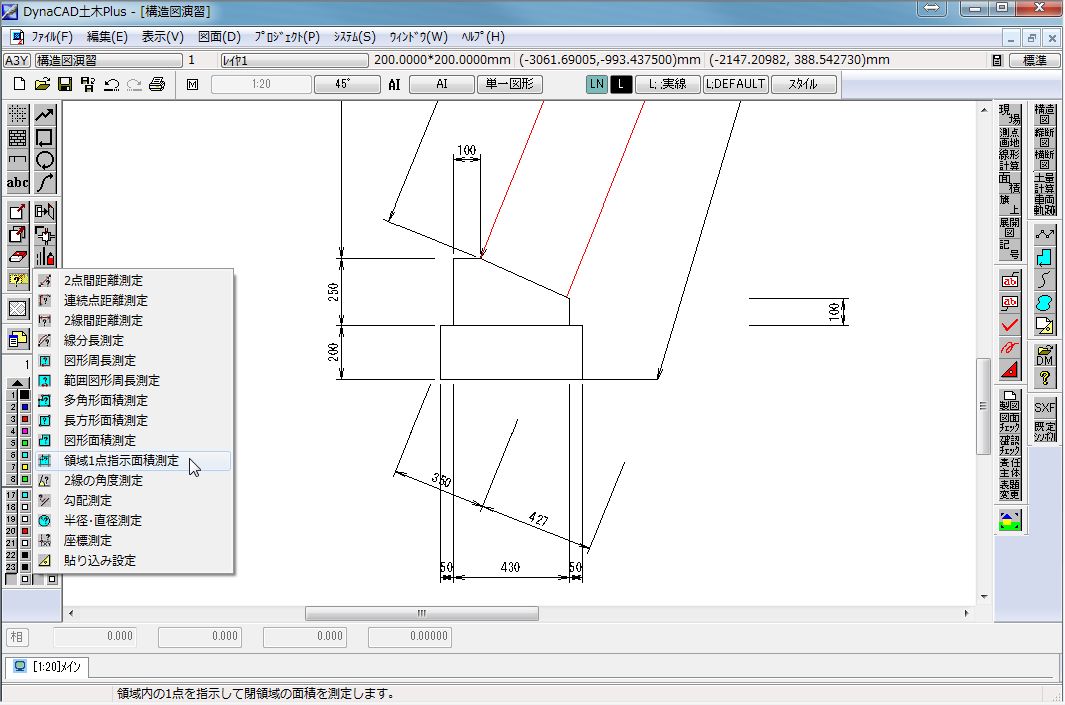Click the red checkmark icon
The height and width of the screenshot is (705, 1065).
[1010, 325]
